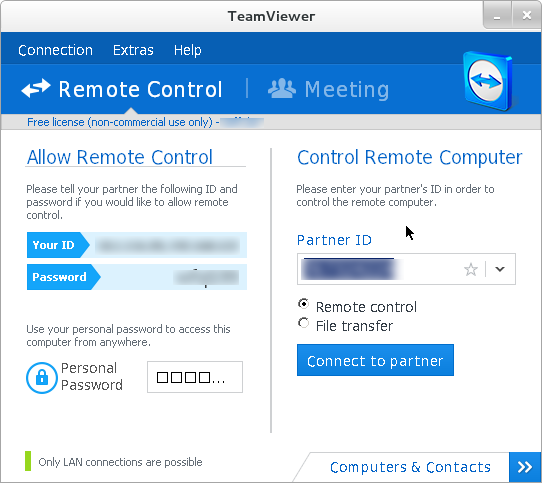Click the Meeting people icon
This screenshot has width=542, height=483.
[282, 89]
